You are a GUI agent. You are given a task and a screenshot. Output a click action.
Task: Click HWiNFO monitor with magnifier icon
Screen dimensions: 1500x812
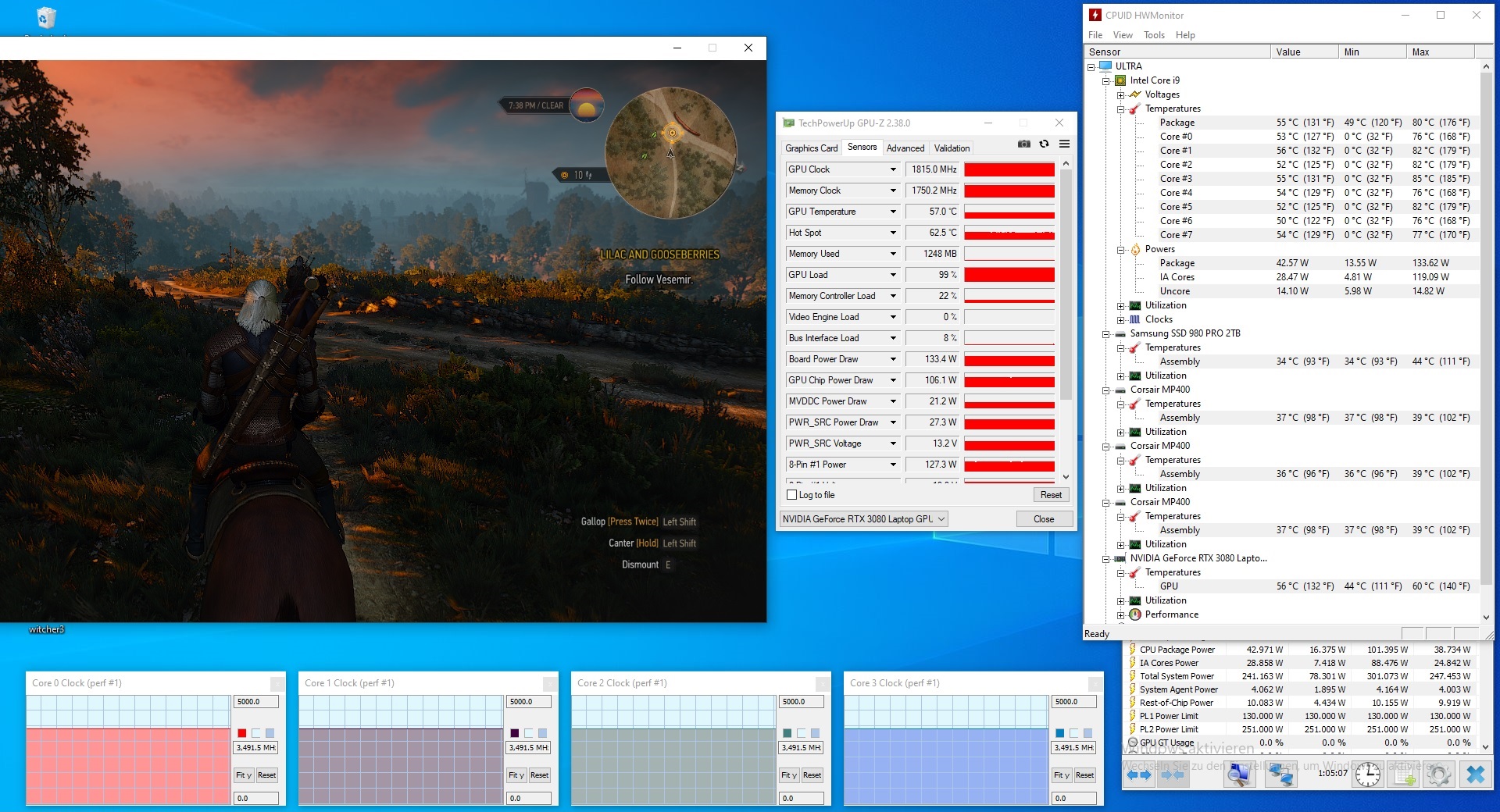[x=1239, y=774]
